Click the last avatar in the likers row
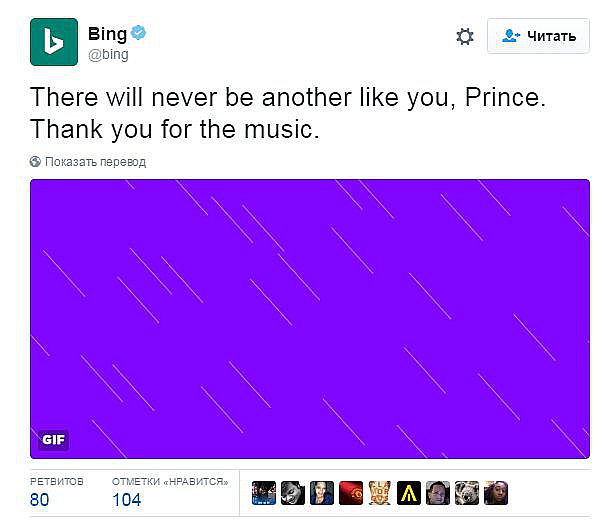This screenshot has width=609, height=520. tap(496, 492)
